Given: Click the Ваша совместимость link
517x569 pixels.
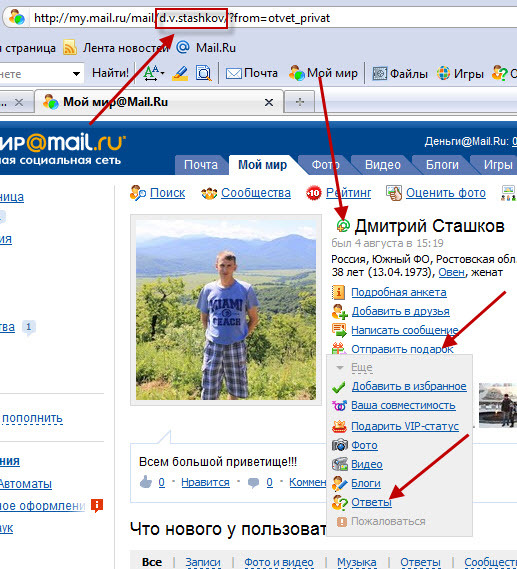Looking at the screenshot, I should click(x=403, y=405).
